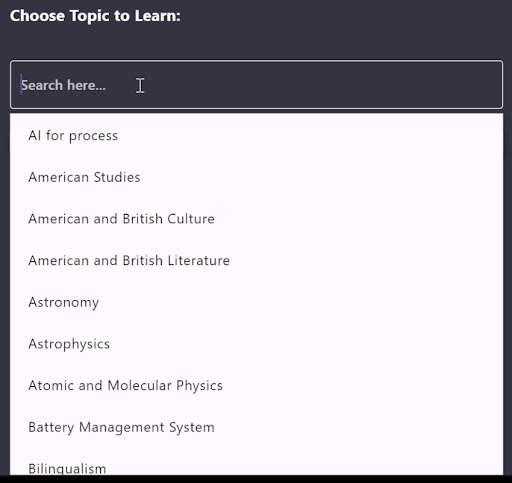Open the AI for process topic
The width and height of the screenshot is (512, 483).
[256, 136]
